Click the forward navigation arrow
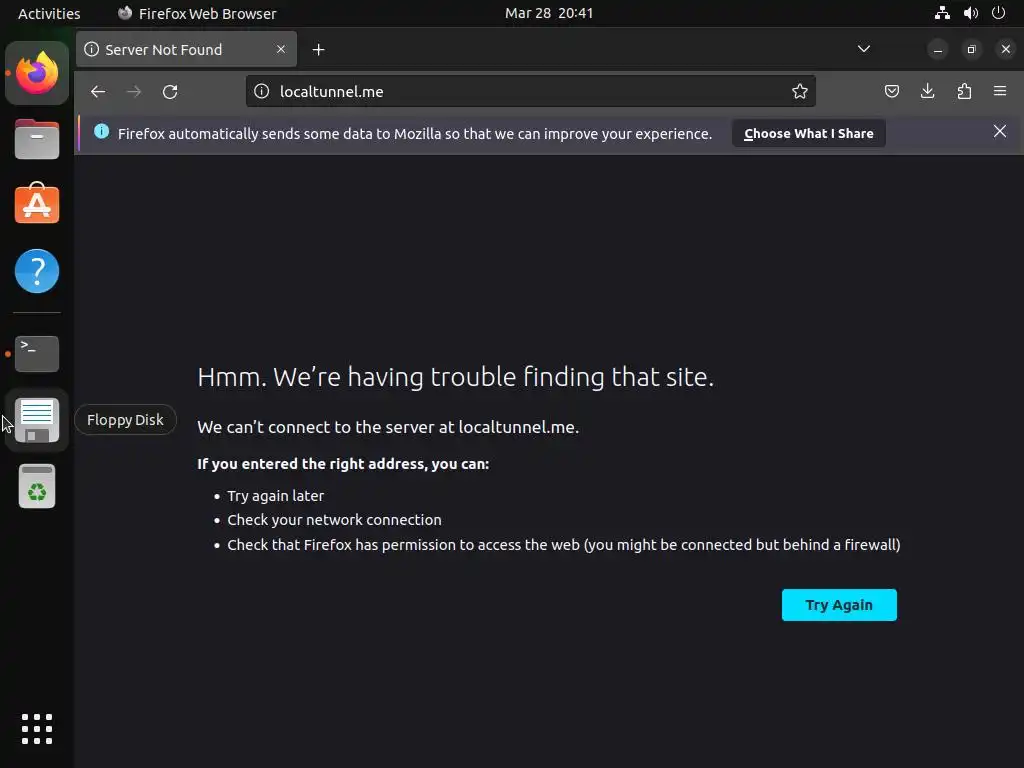The image size is (1024, 768). click(134, 91)
